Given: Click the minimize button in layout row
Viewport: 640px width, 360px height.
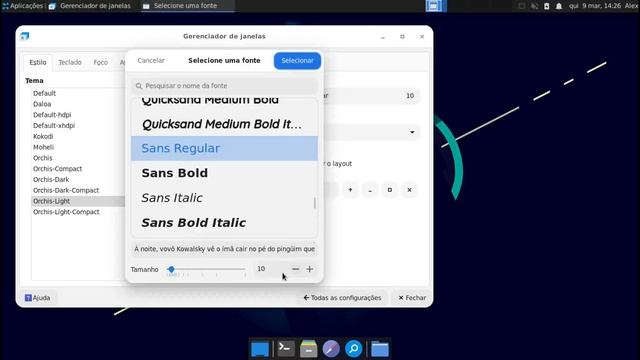Looking at the screenshot, I should (370, 190).
